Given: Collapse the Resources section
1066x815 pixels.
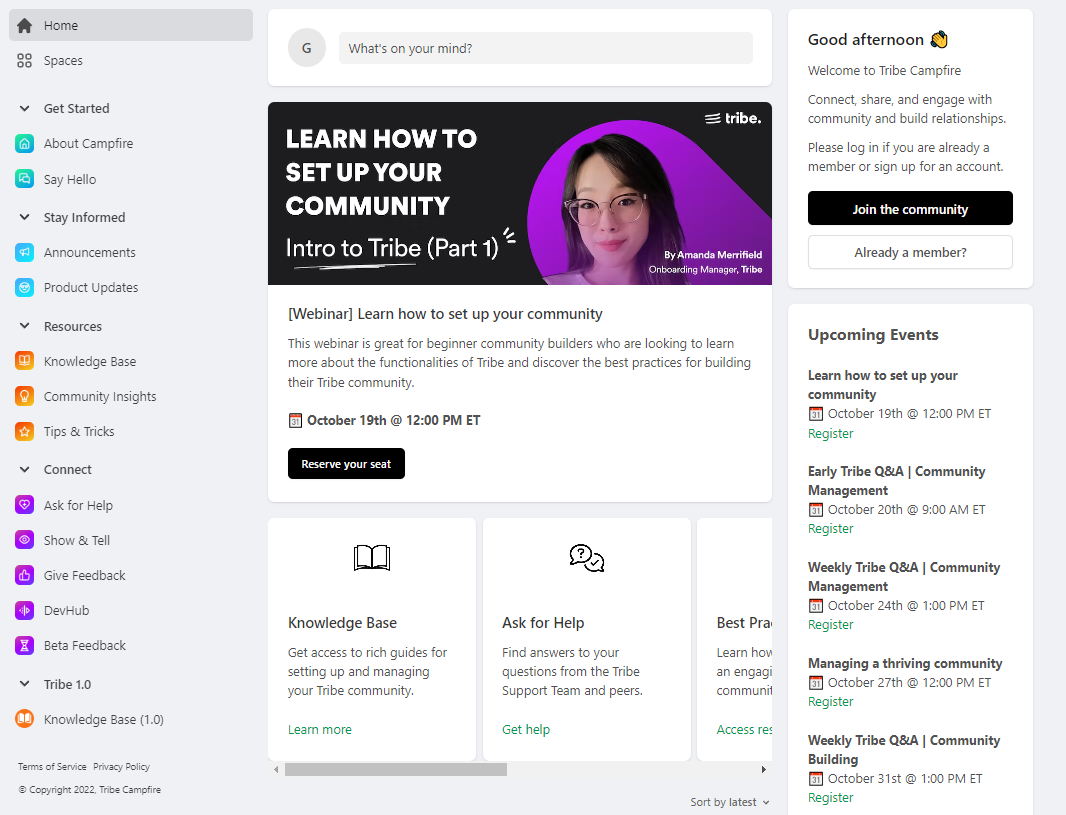Looking at the screenshot, I should click(x=24, y=326).
